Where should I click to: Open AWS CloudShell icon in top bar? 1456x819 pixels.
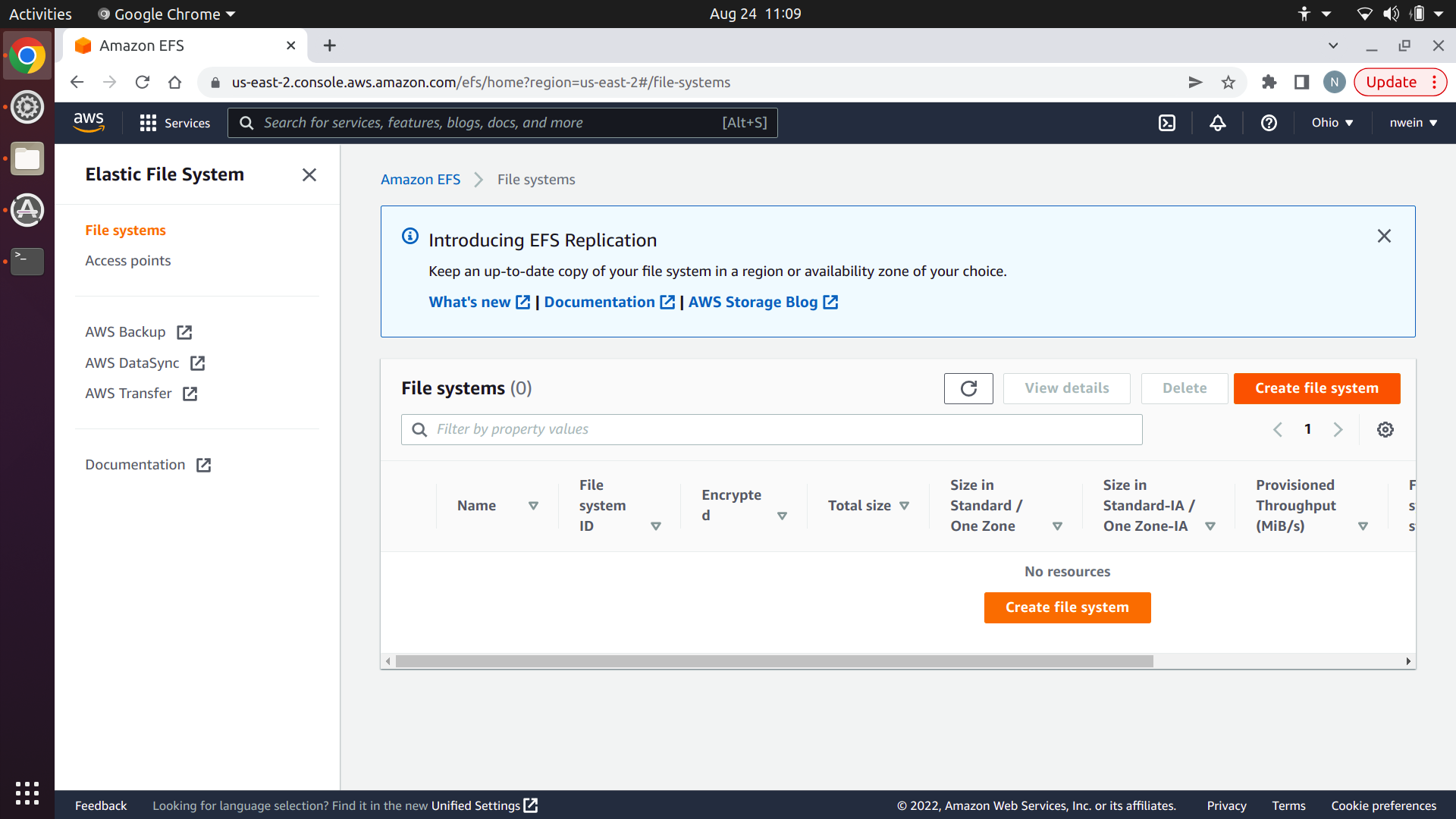click(1167, 123)
